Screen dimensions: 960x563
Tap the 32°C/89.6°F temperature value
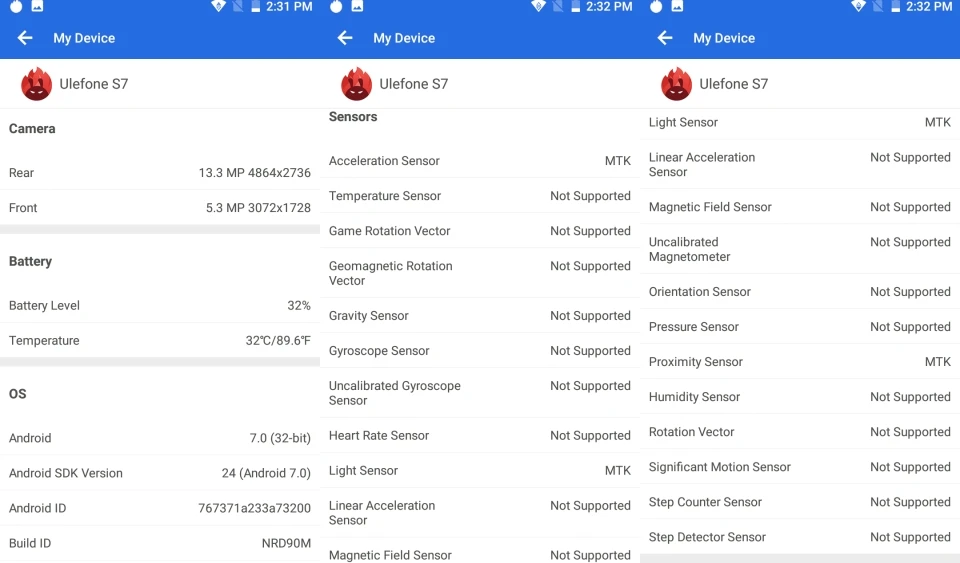pos(278,340)
